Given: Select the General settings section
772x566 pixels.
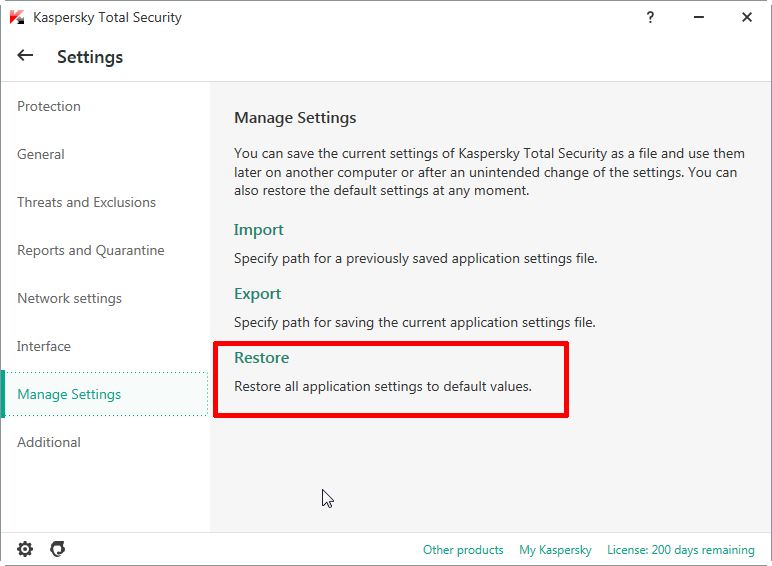Looking at the screenshot, I should click(41, 154).
